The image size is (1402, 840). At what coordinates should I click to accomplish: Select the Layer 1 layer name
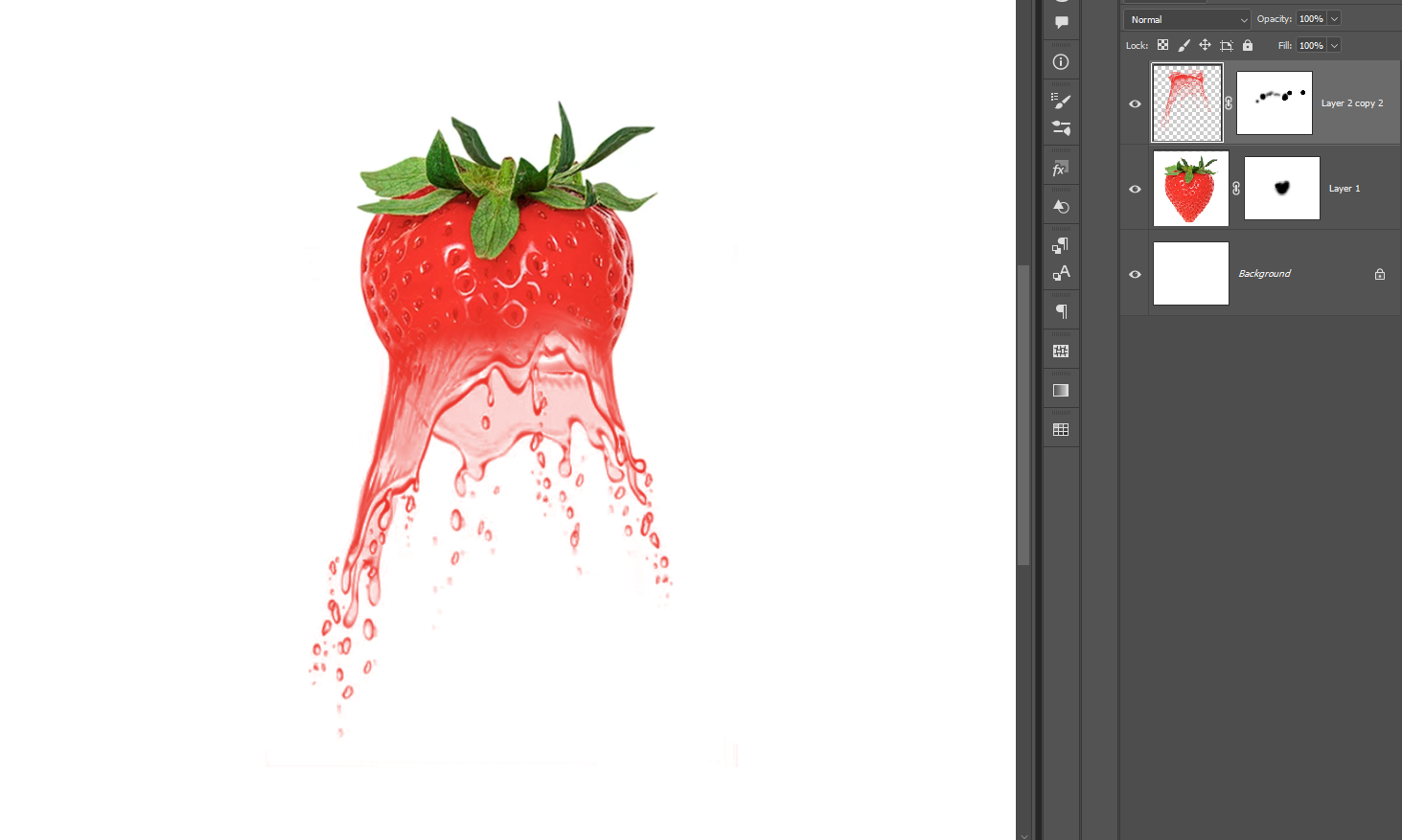pyautogui.click(x=1344, y=189)
